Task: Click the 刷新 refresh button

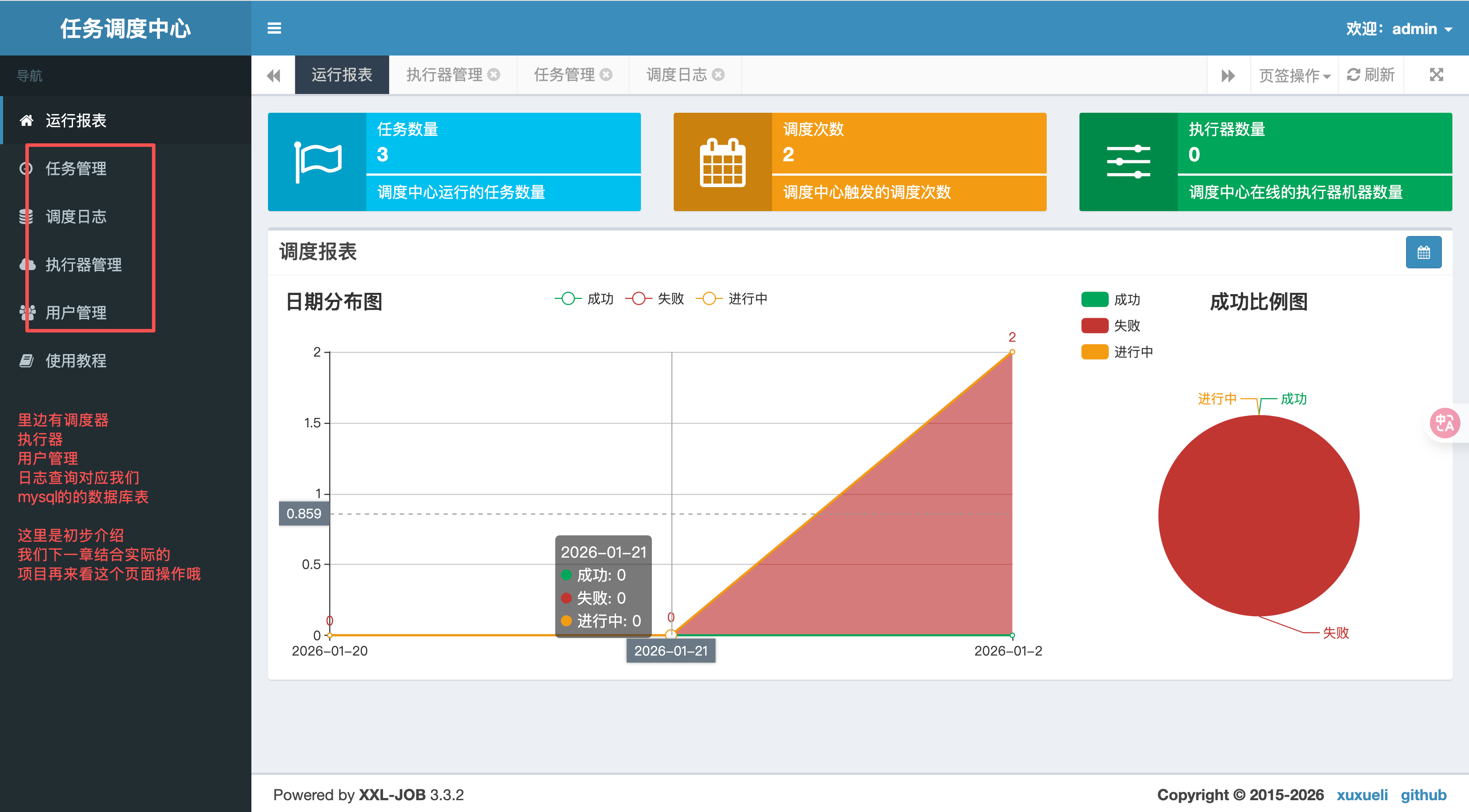Action: click(x=1370, y=75)
